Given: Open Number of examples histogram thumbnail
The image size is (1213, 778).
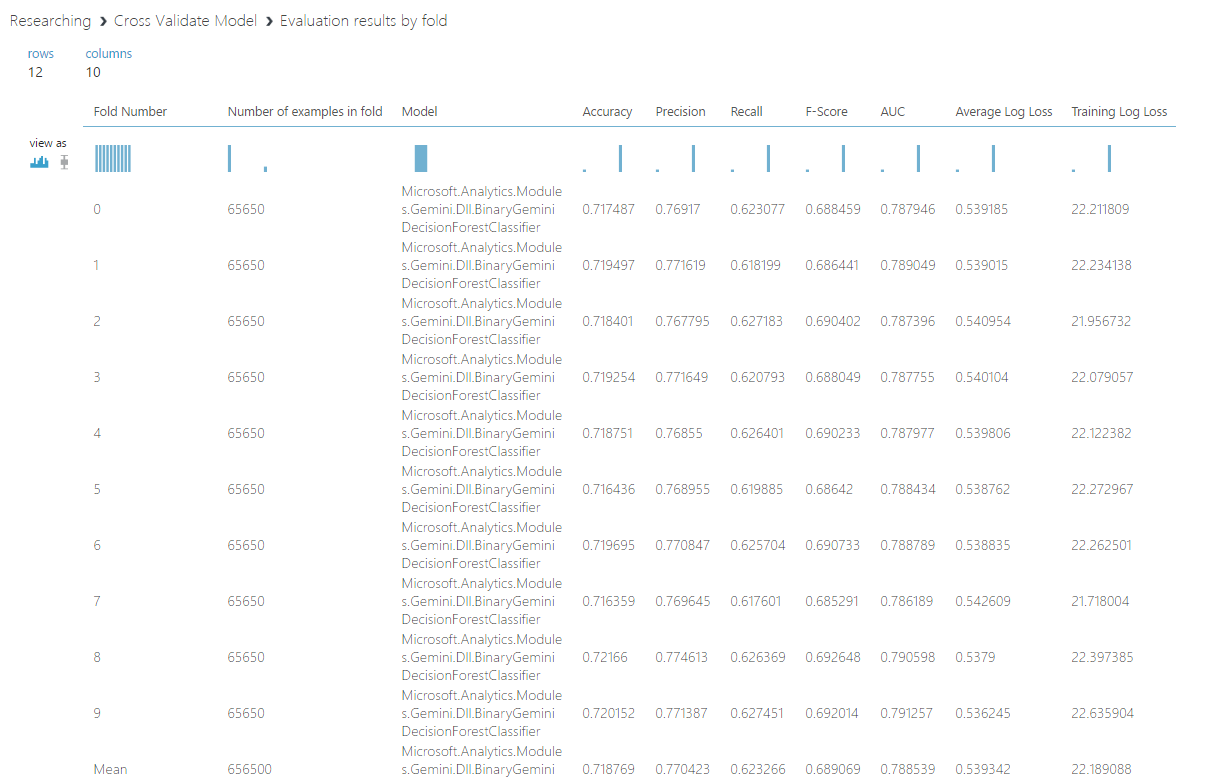Looking at the screenshot, I should click(x=247, y=158).
